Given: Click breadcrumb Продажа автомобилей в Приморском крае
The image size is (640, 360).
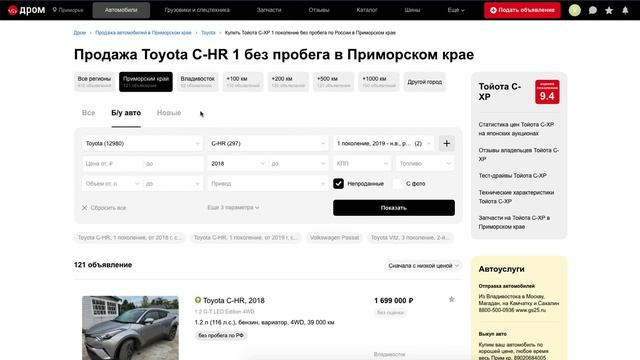Looking at the screenshot, I should pyautogui.click(x=143, y=33).
